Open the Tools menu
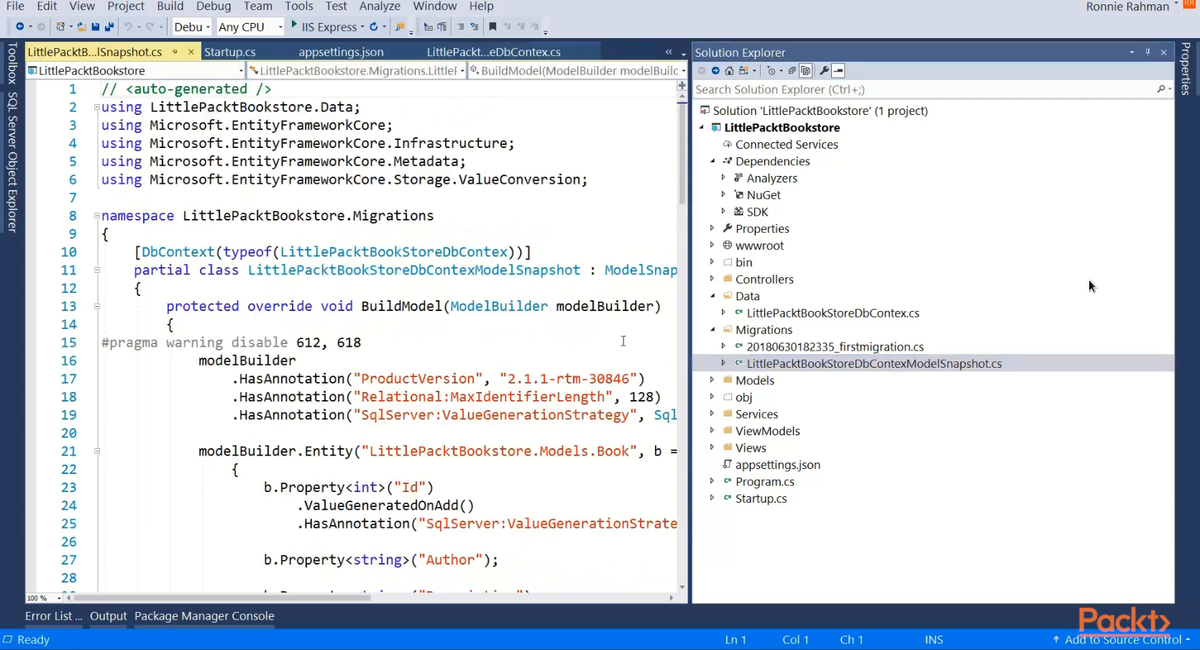The height and width of the screenshot is (650, 1200). (x=299, y=6)
